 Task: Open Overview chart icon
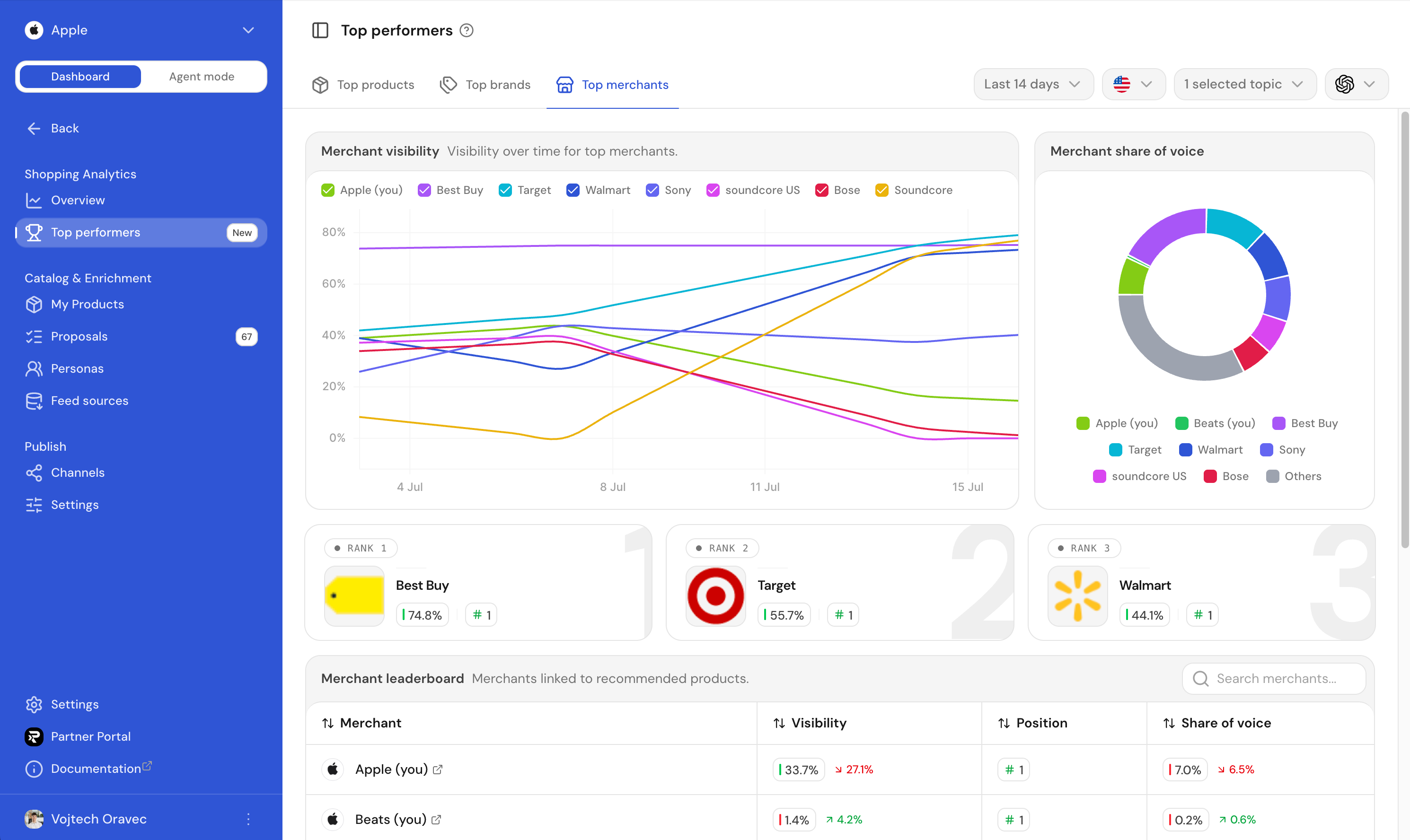tap(34, 201)
